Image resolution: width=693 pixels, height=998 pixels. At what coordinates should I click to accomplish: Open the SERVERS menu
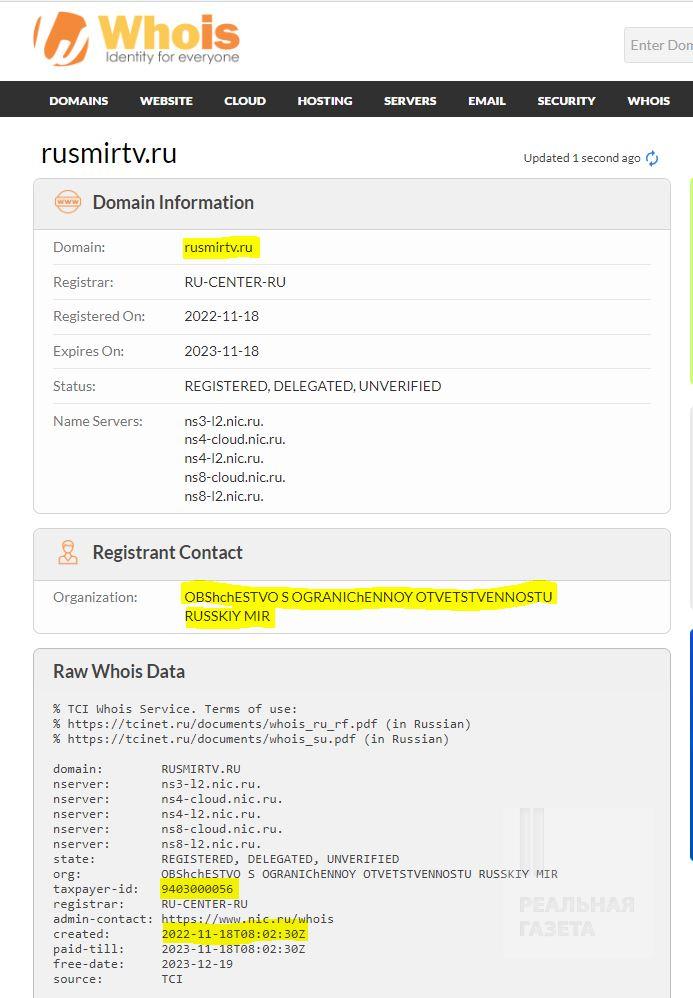(x=410, y=101)
